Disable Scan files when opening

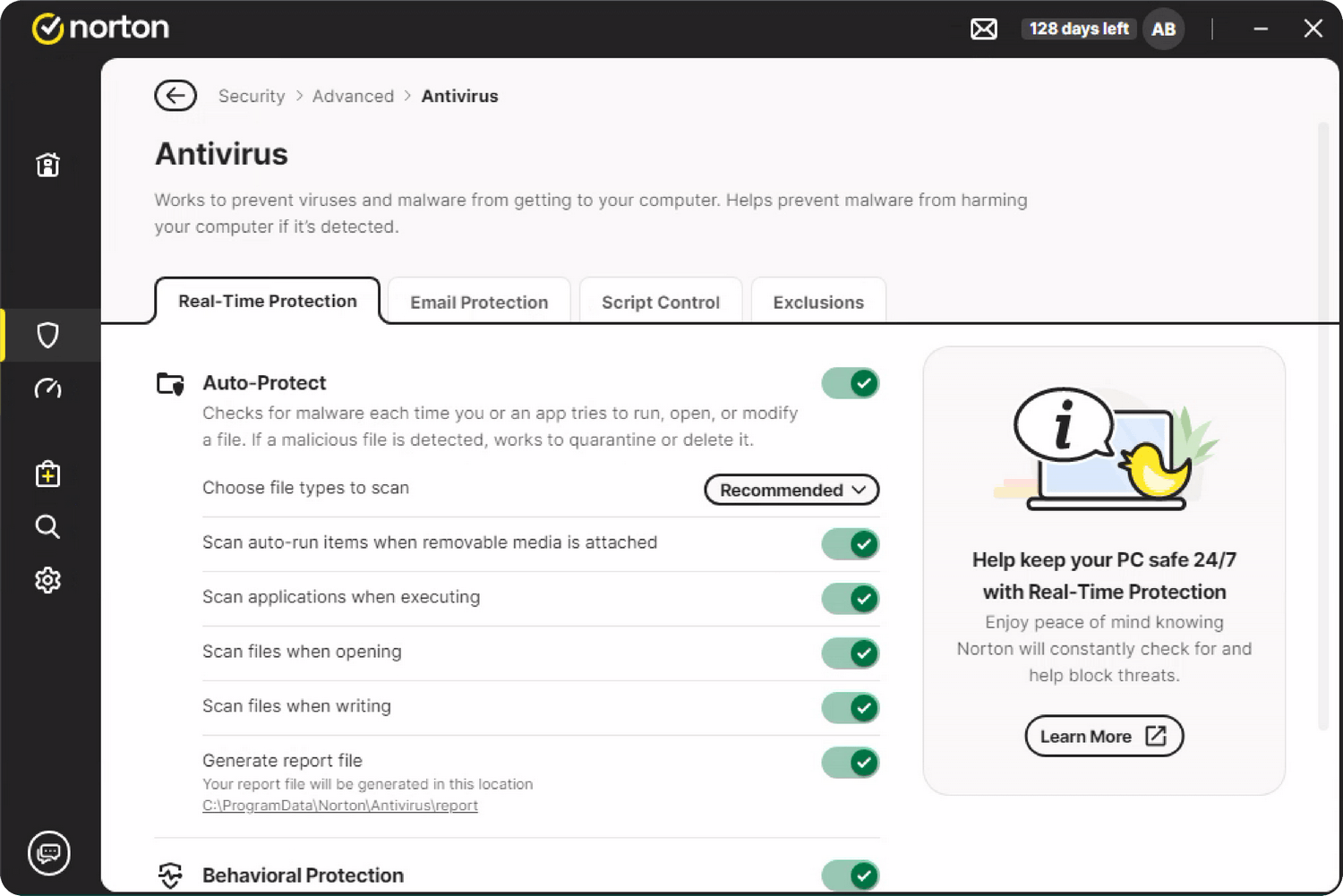[851, 653]
